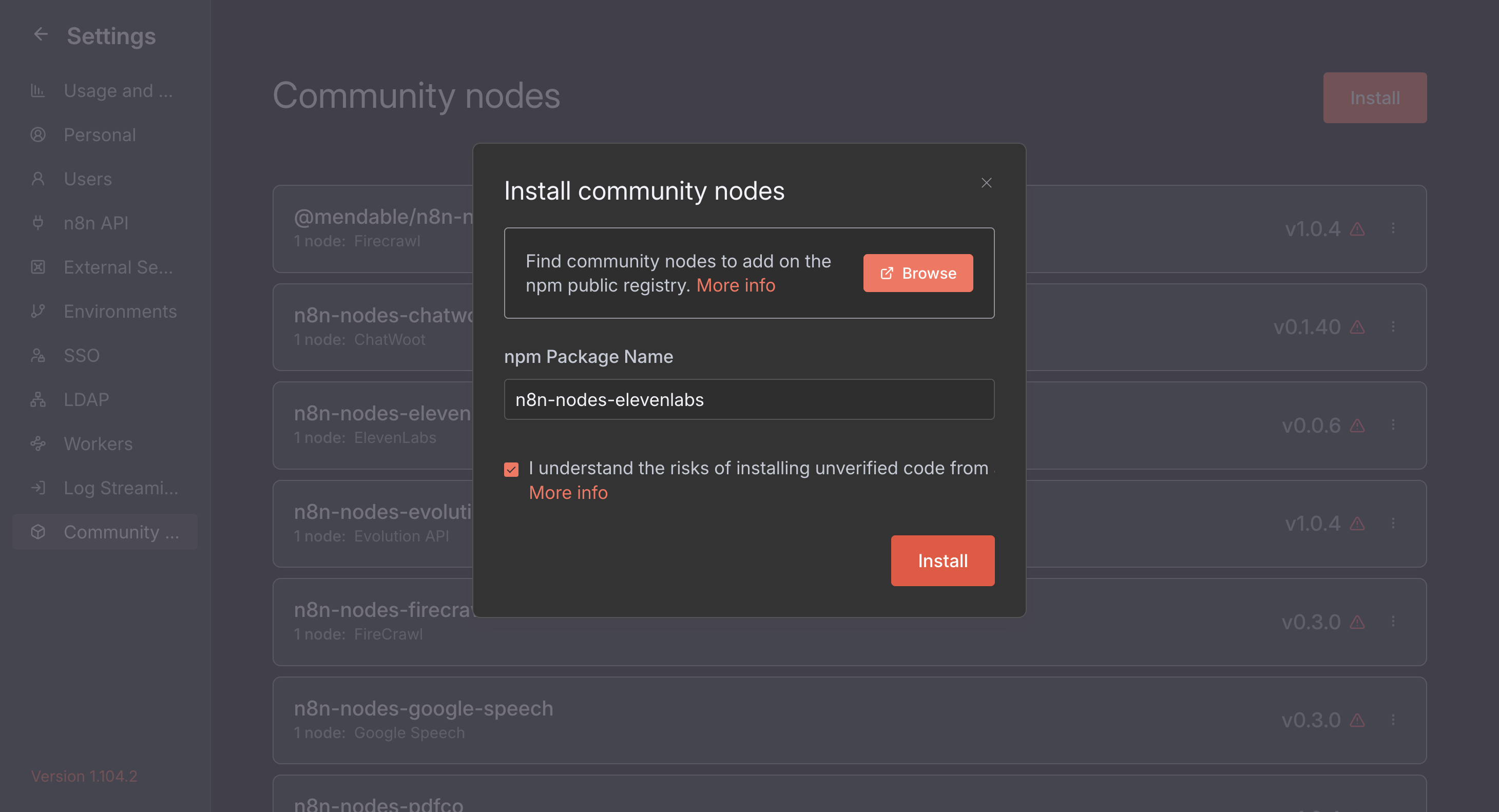The width and height of the screenshot is (1499, 812).
Task: Select Users in the settings sidebar
Action: pos(87,179)
